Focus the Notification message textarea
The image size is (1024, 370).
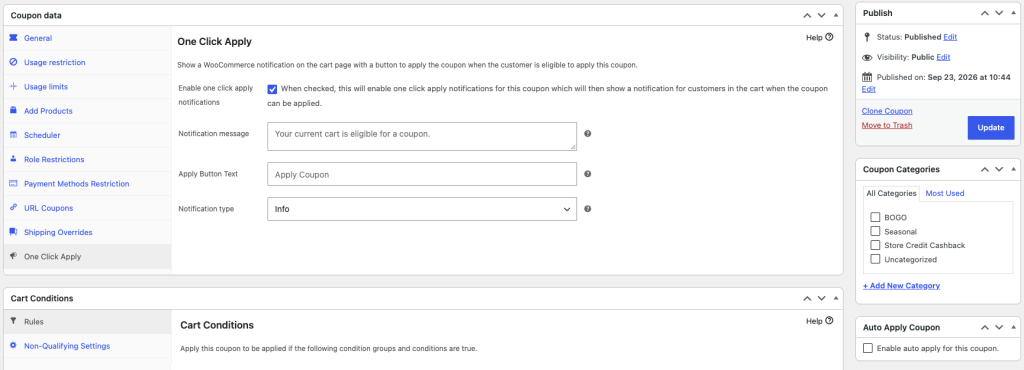pyautogui.click(x=422, y=136)
